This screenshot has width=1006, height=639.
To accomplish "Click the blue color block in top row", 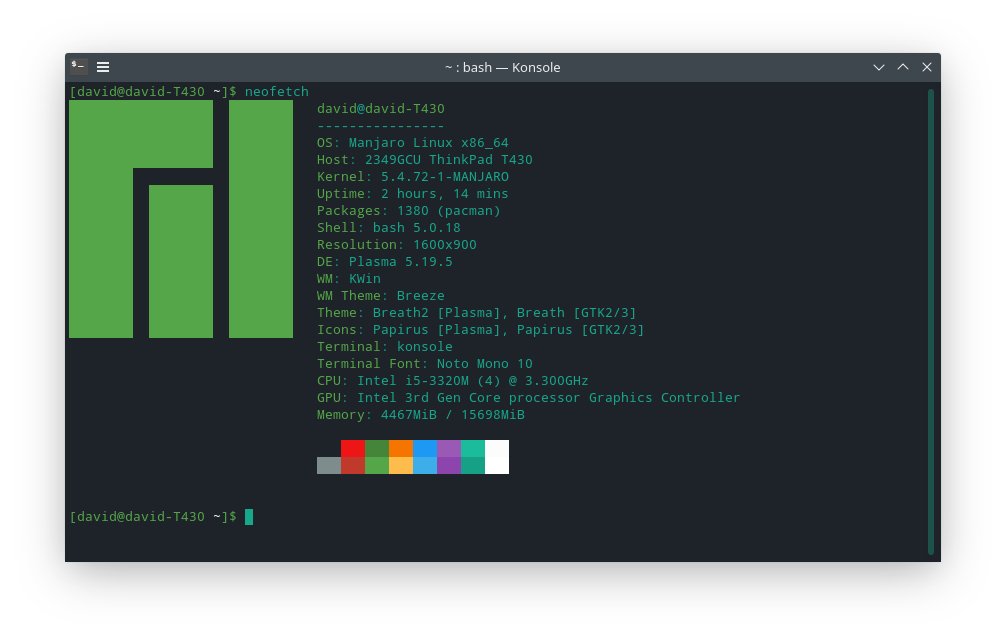I will [x=425, y=448].
